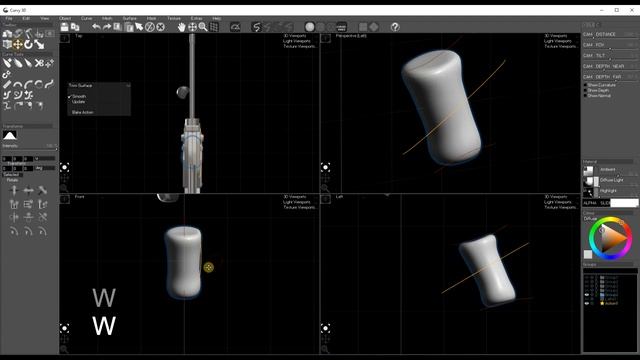Click Bake Action in Trim Surface panel

pos(82,112)
